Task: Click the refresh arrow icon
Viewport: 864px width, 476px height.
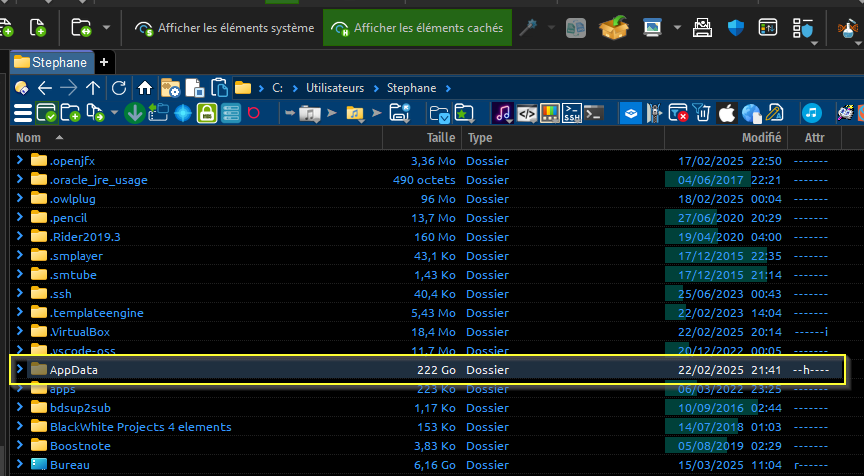Action: click(x=119, y=88)
